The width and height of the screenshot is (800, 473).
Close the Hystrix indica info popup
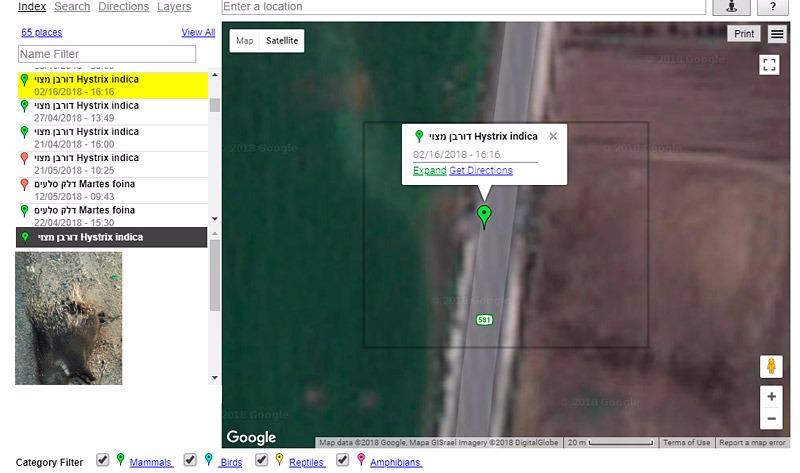coord(553,137)
